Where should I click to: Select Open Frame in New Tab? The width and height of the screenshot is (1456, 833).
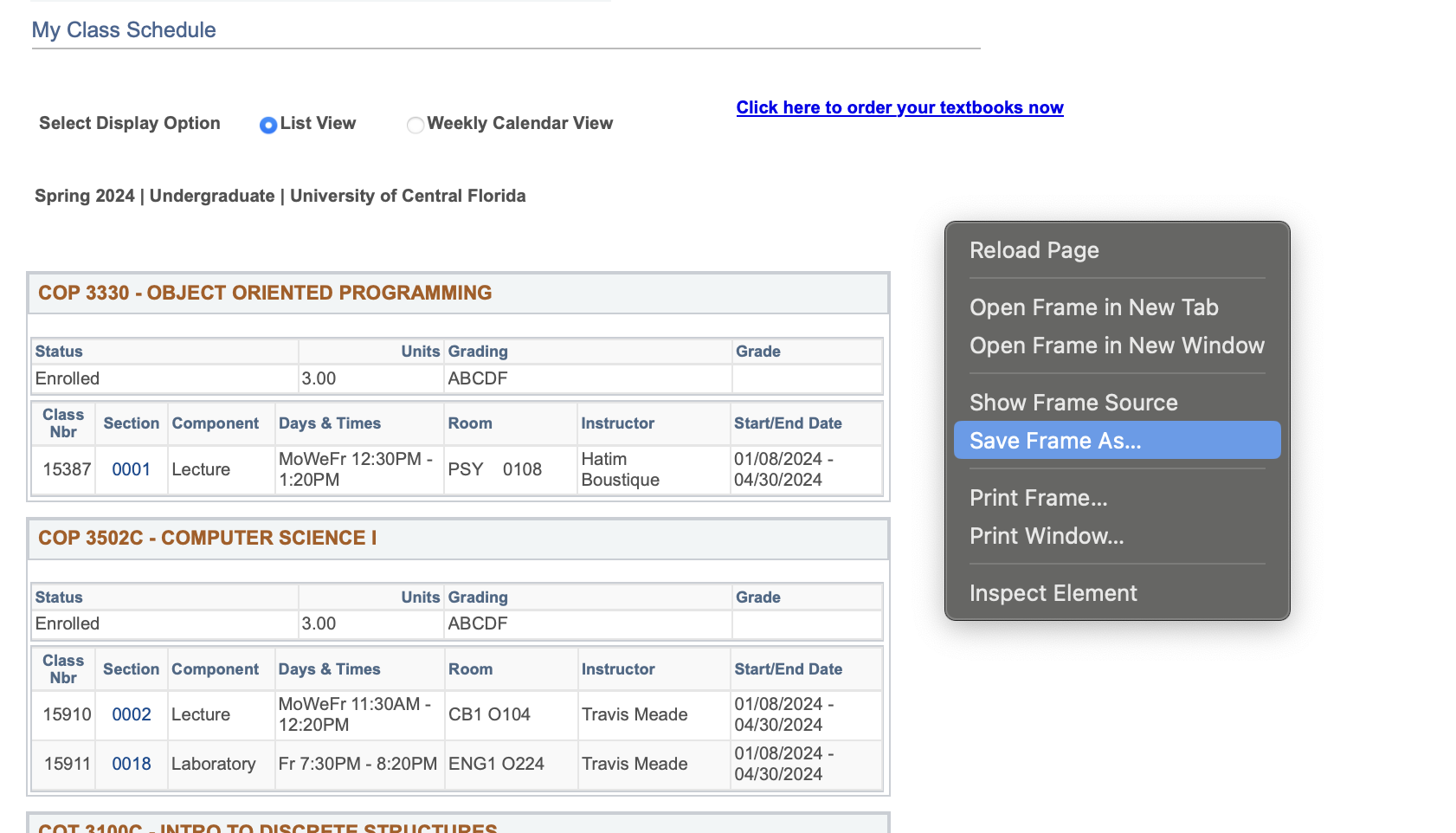(1093, 307)
